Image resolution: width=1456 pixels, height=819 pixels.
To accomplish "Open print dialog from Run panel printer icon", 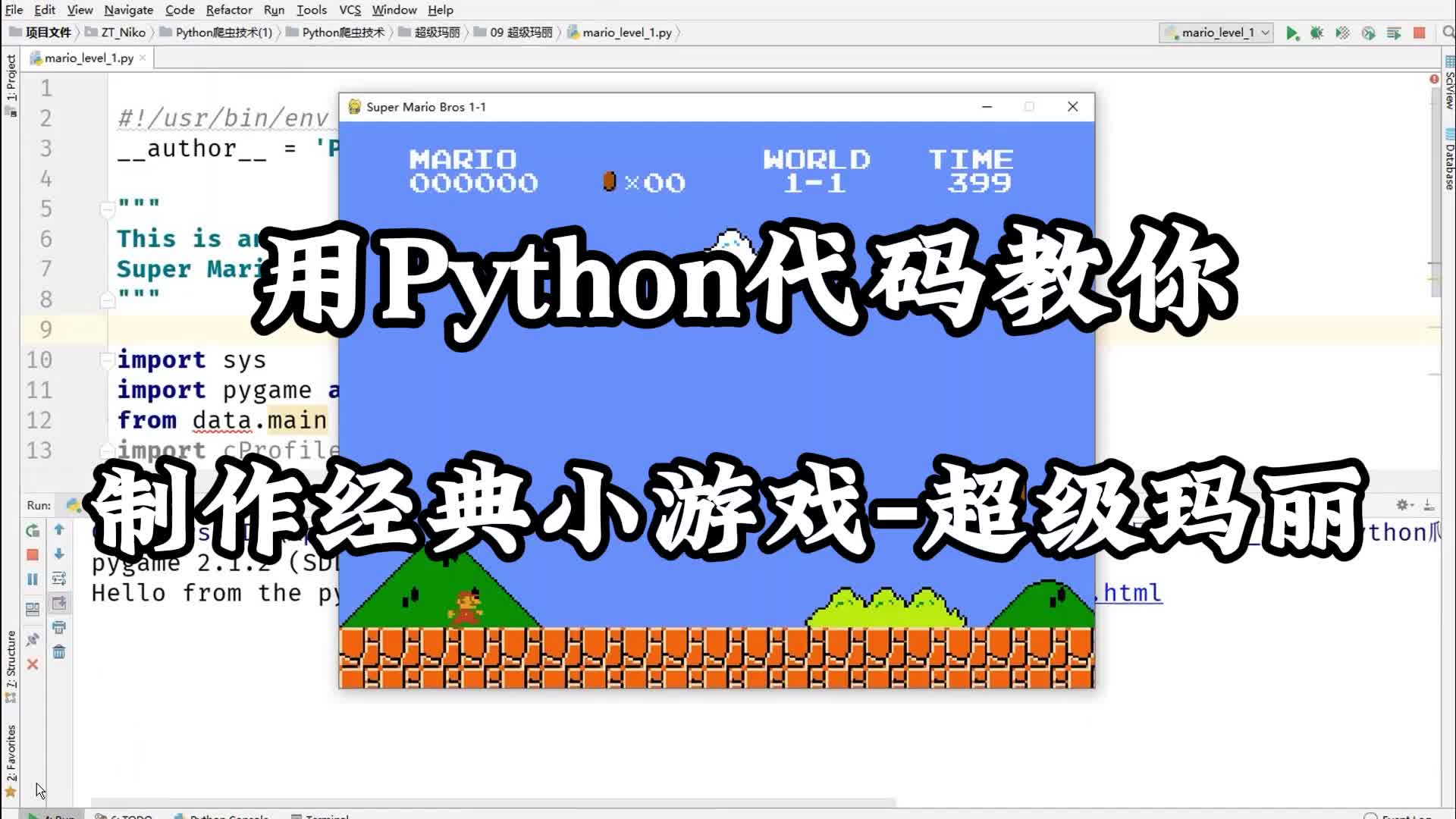I will click(60, 627).
